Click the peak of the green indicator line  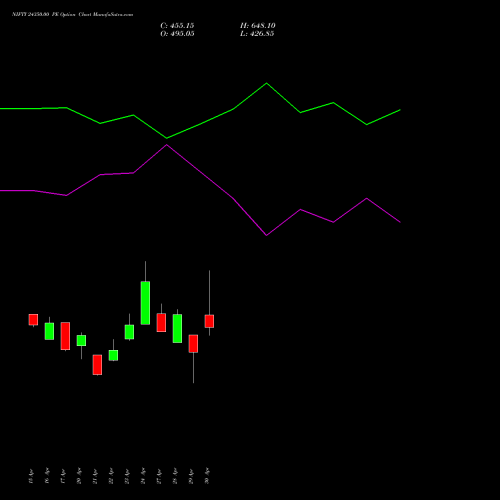(x=266, y=83)
